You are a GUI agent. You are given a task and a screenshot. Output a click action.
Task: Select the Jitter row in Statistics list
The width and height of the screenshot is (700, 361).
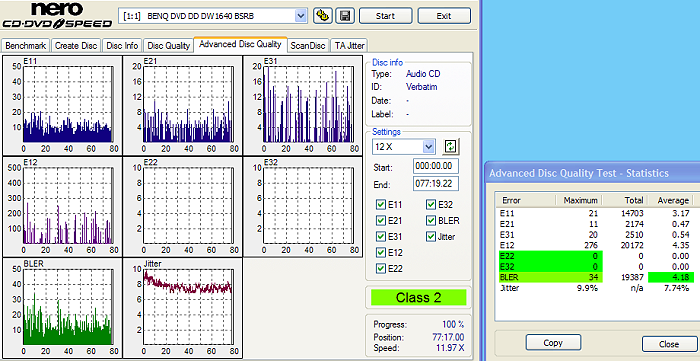pyautogui.click(x=596, y=288)
